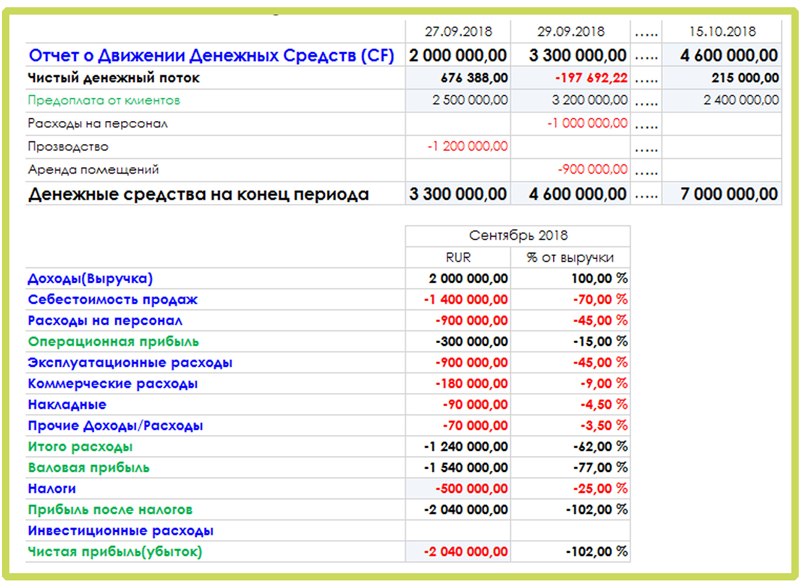Select cost of sales value -1 400 000,00
This screenshot has width=800, height=587.
tap(458, 299)
